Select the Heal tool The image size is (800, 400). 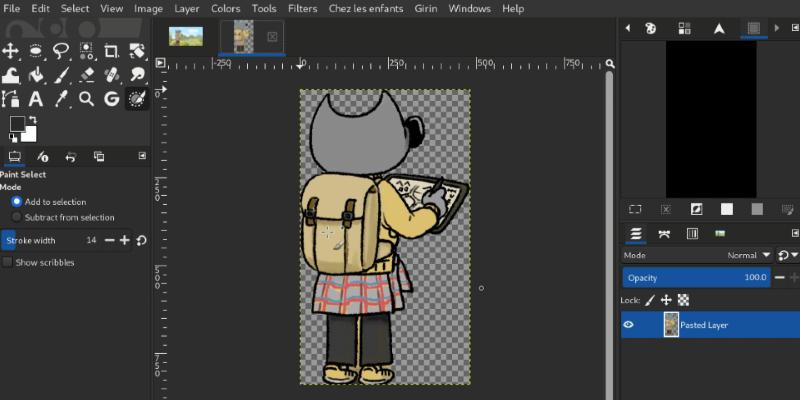coord(111,75)
